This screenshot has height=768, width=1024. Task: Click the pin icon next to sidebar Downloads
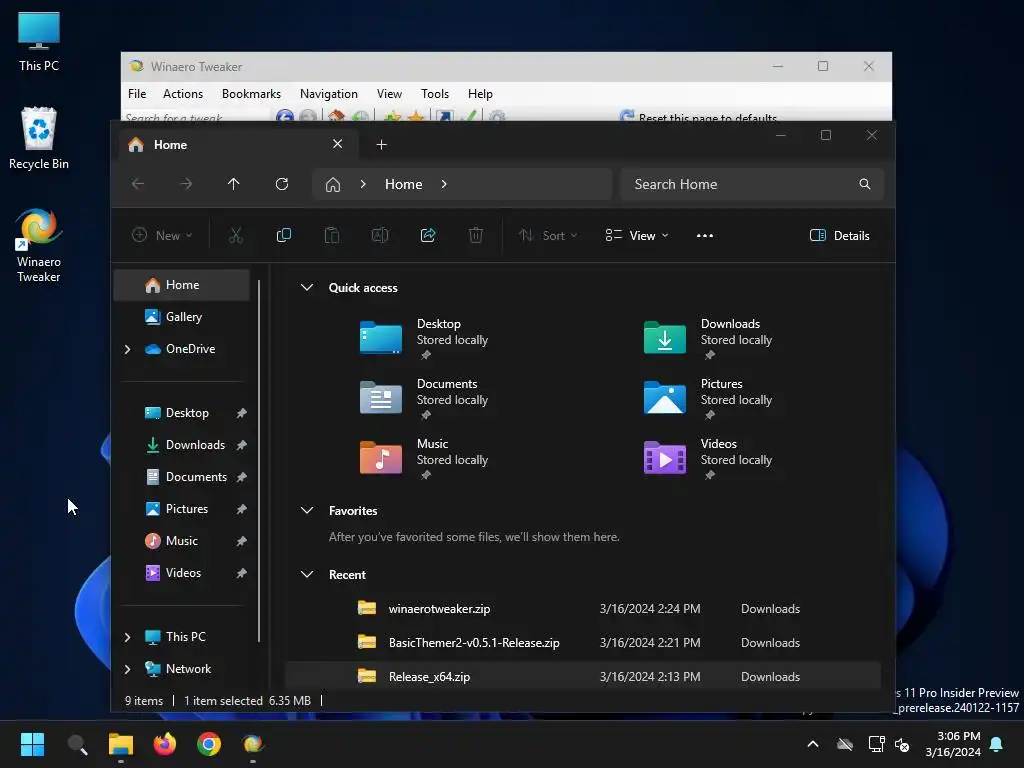pyautogui.click(x=242, y=445)
